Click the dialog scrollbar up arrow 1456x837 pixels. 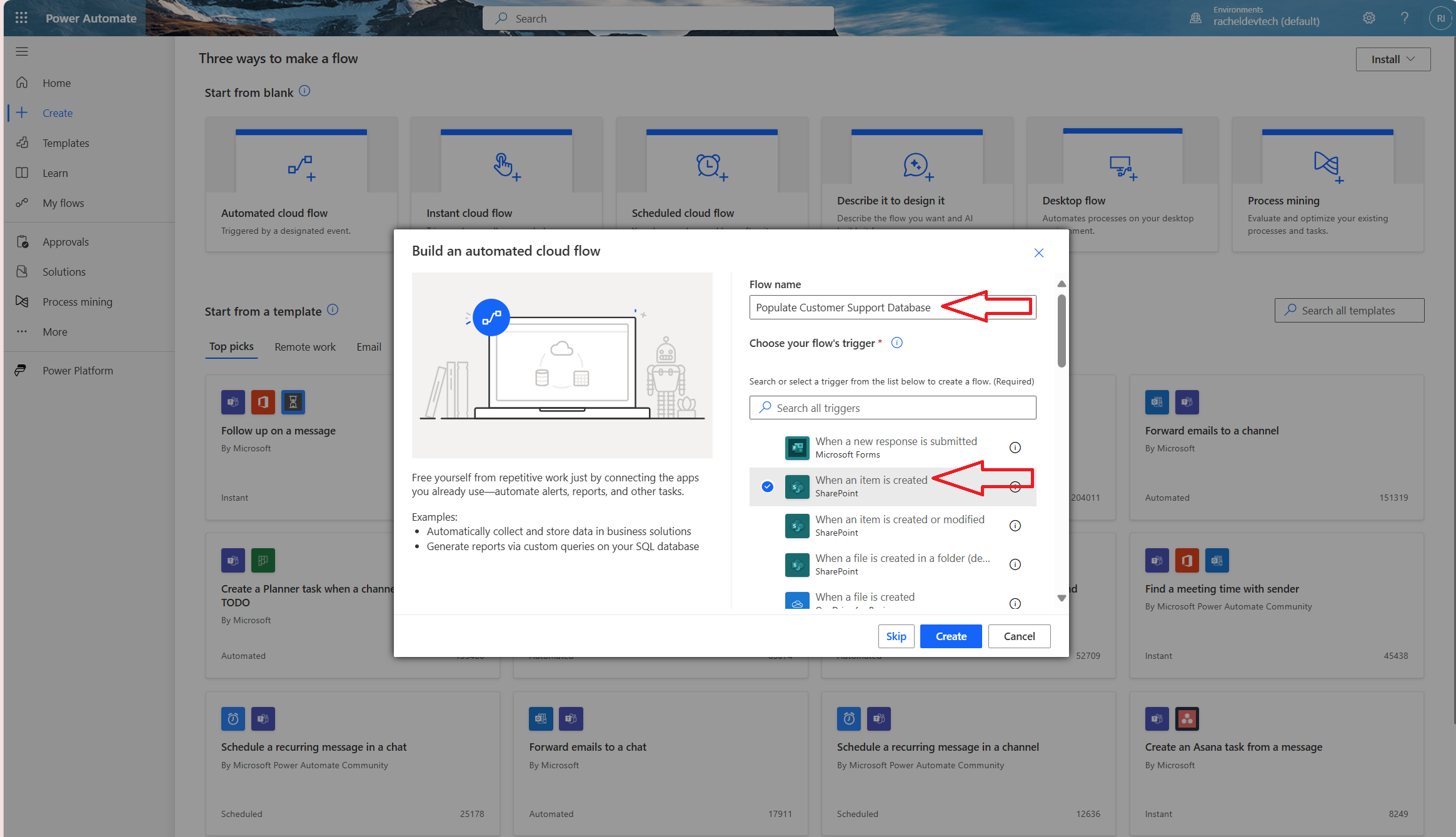coord(1061,284)
